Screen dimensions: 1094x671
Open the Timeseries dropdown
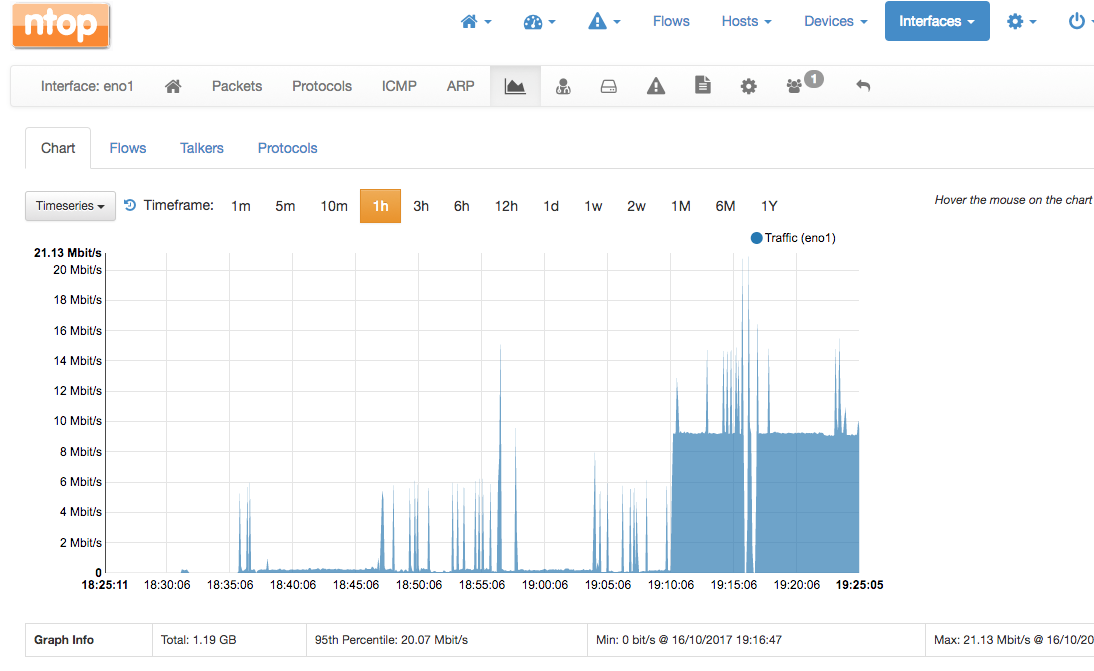pos(69,205)
